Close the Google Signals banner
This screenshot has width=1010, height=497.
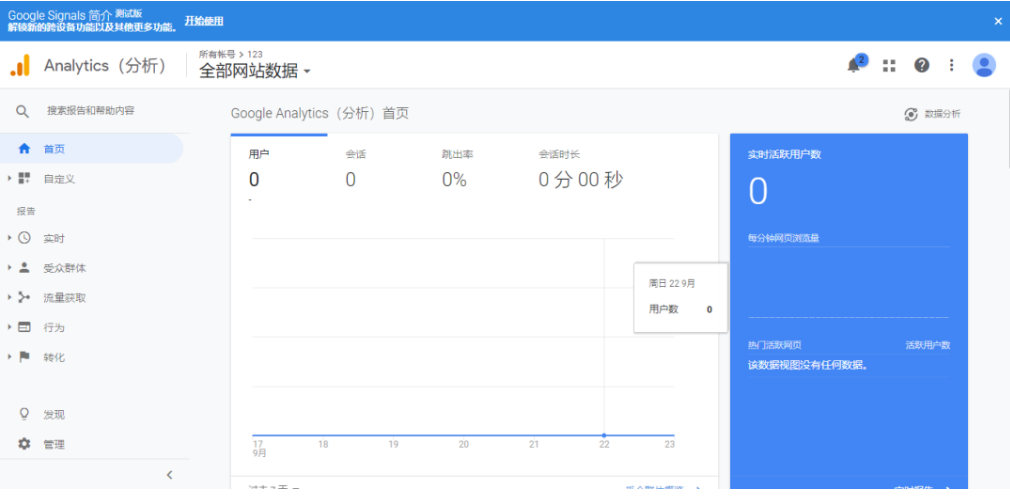click(998, 21)
